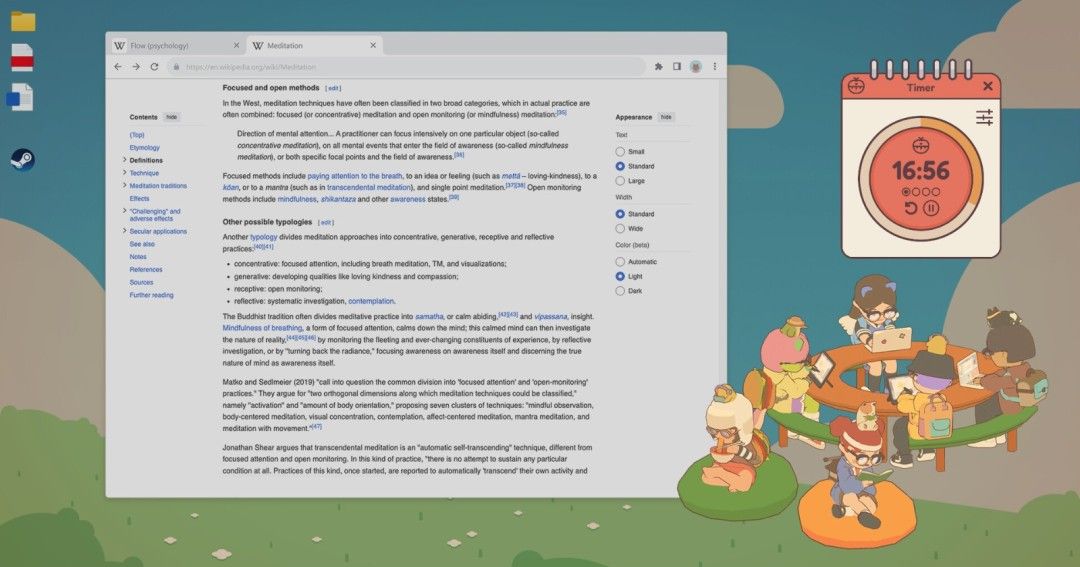
Task: Hide the Appearance panel
Action: click(x=666, y=117)
